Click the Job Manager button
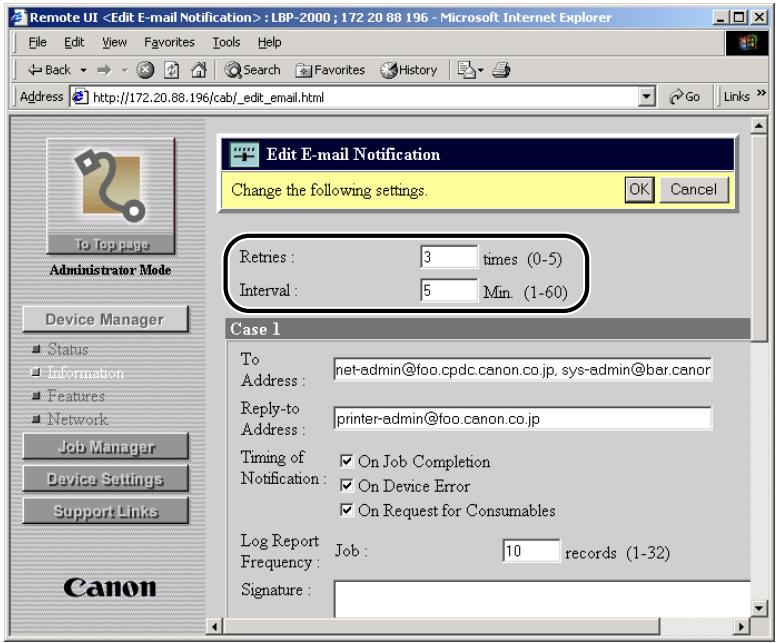This screenshot has width=776, height=643. (x=105, y=447)
